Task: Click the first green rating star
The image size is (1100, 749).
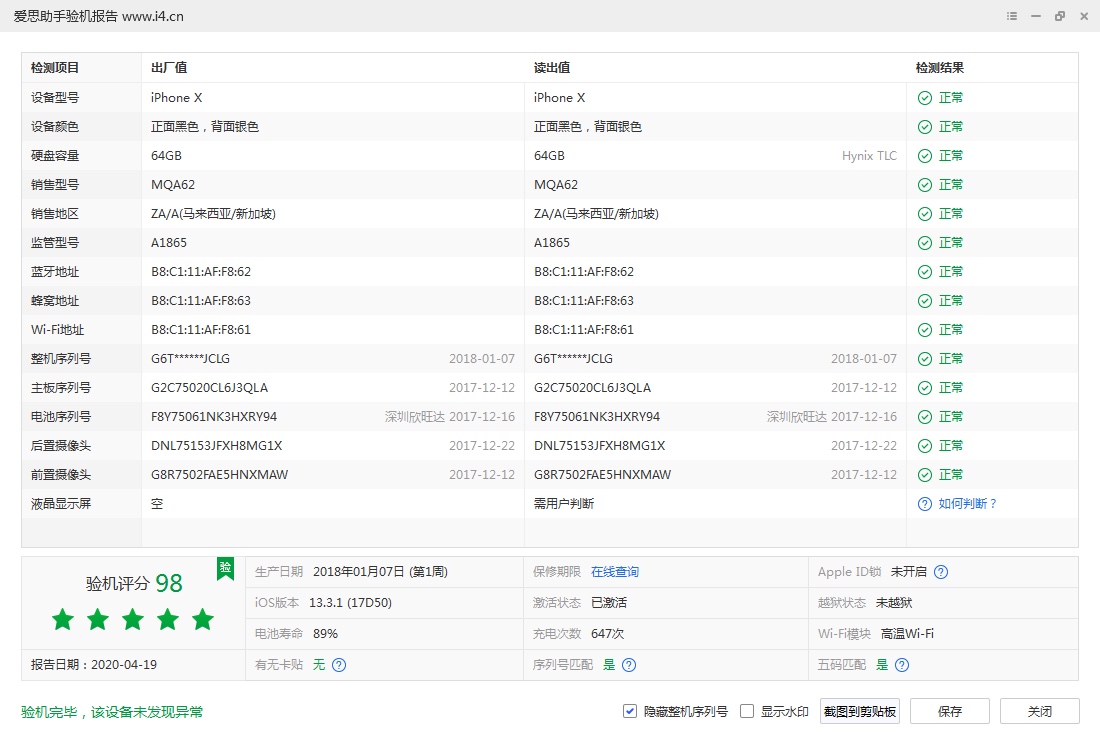Action: (63, 619)
